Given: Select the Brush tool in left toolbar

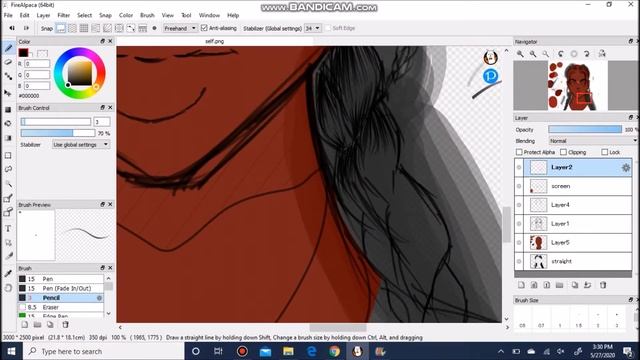Looking at the screenshot, I should [8, 48].
